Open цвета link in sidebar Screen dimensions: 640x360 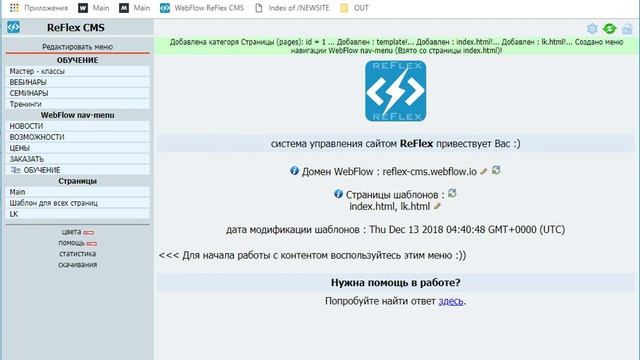coord(71,232)
